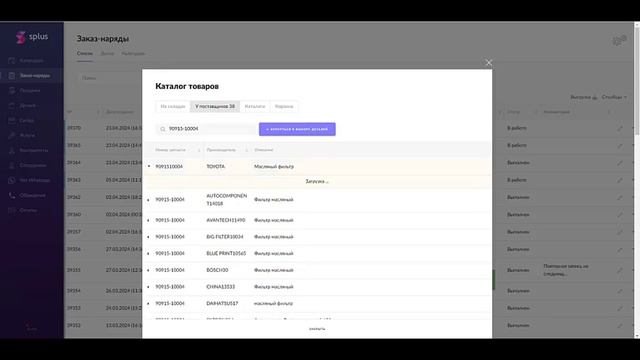Click the edit pencil for order 39363

[620, 180]
